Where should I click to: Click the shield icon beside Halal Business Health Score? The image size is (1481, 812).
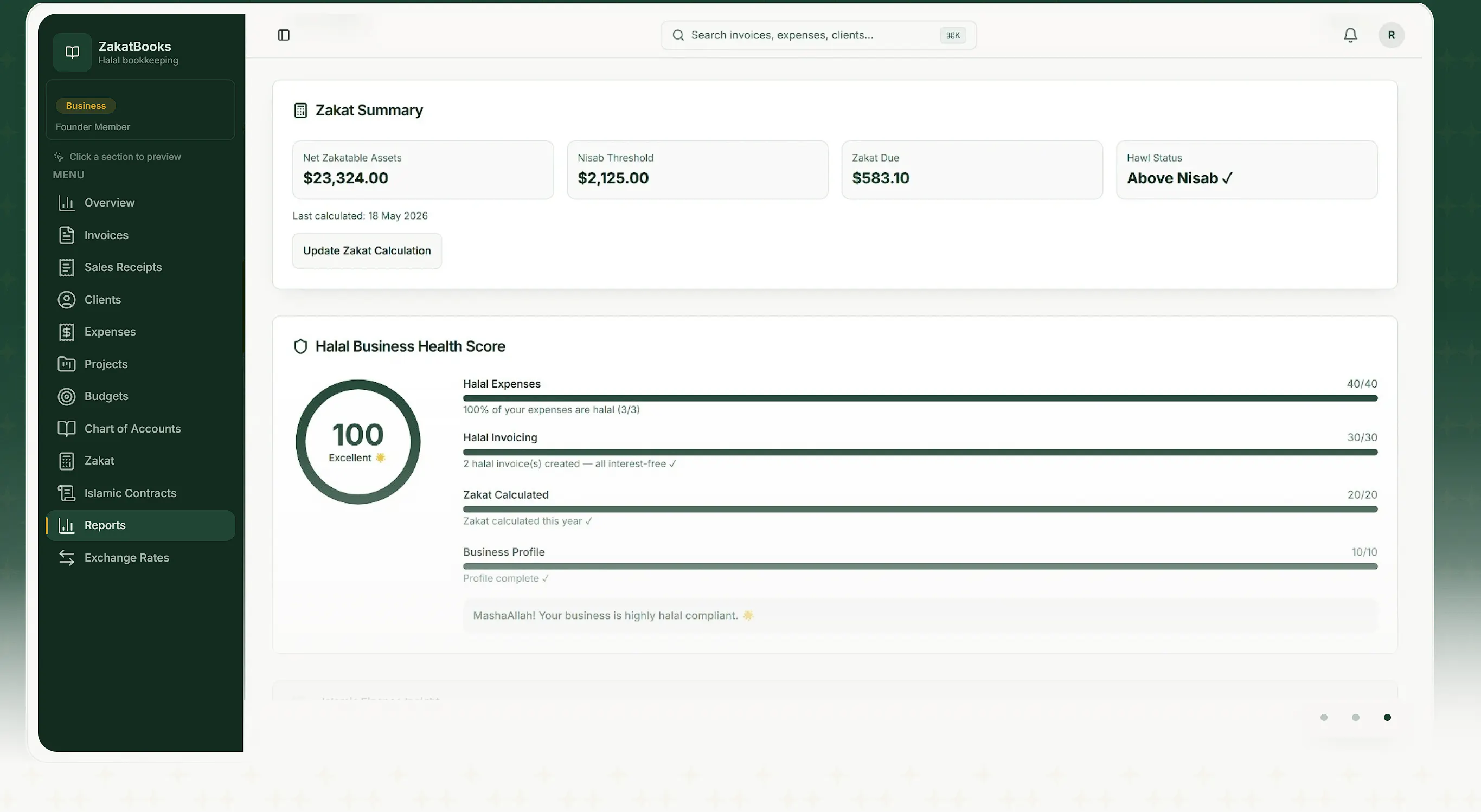(300, 346)
